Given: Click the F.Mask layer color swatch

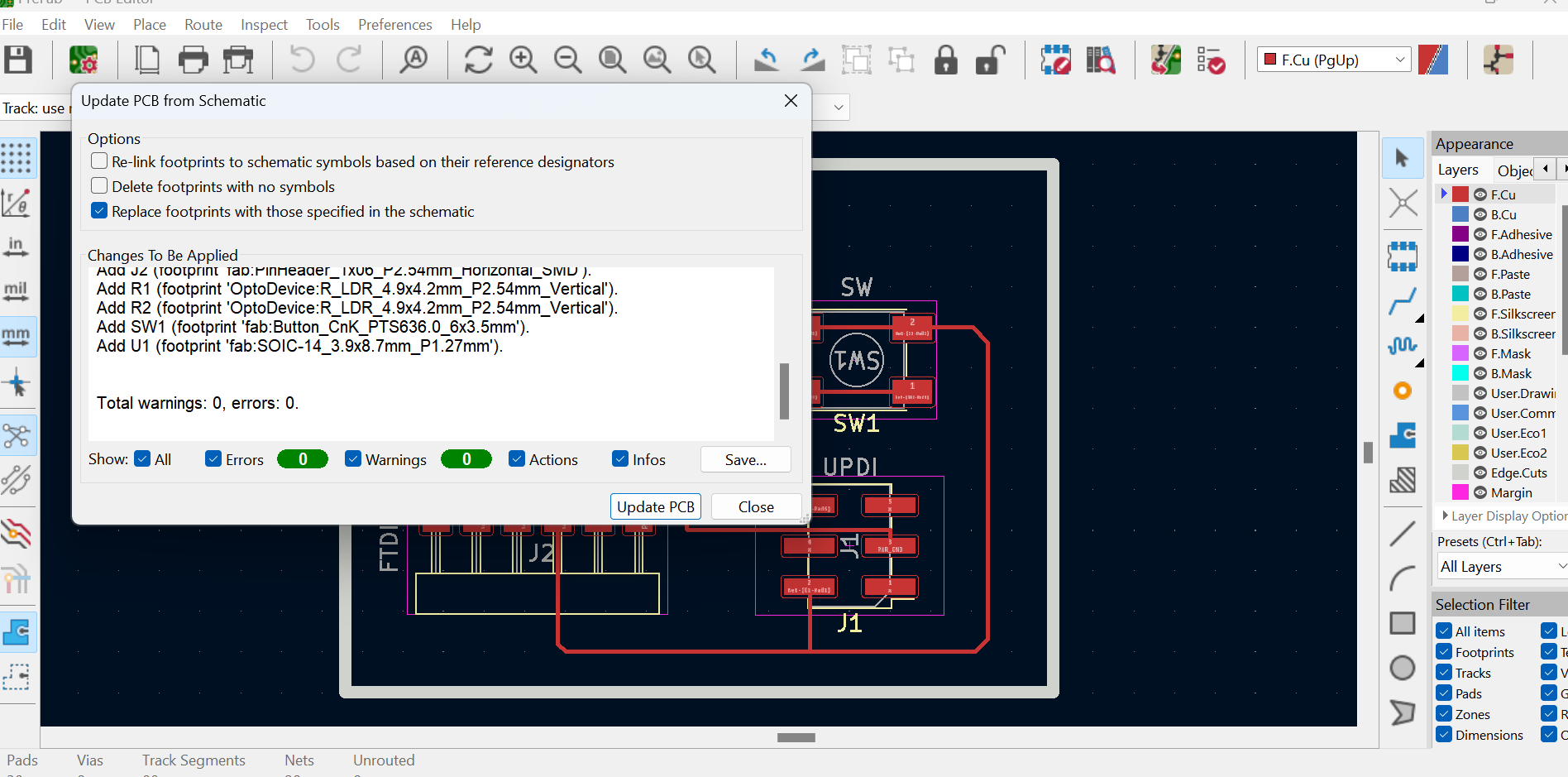Looking at the screenshot, I should [x=1460, y=353].
